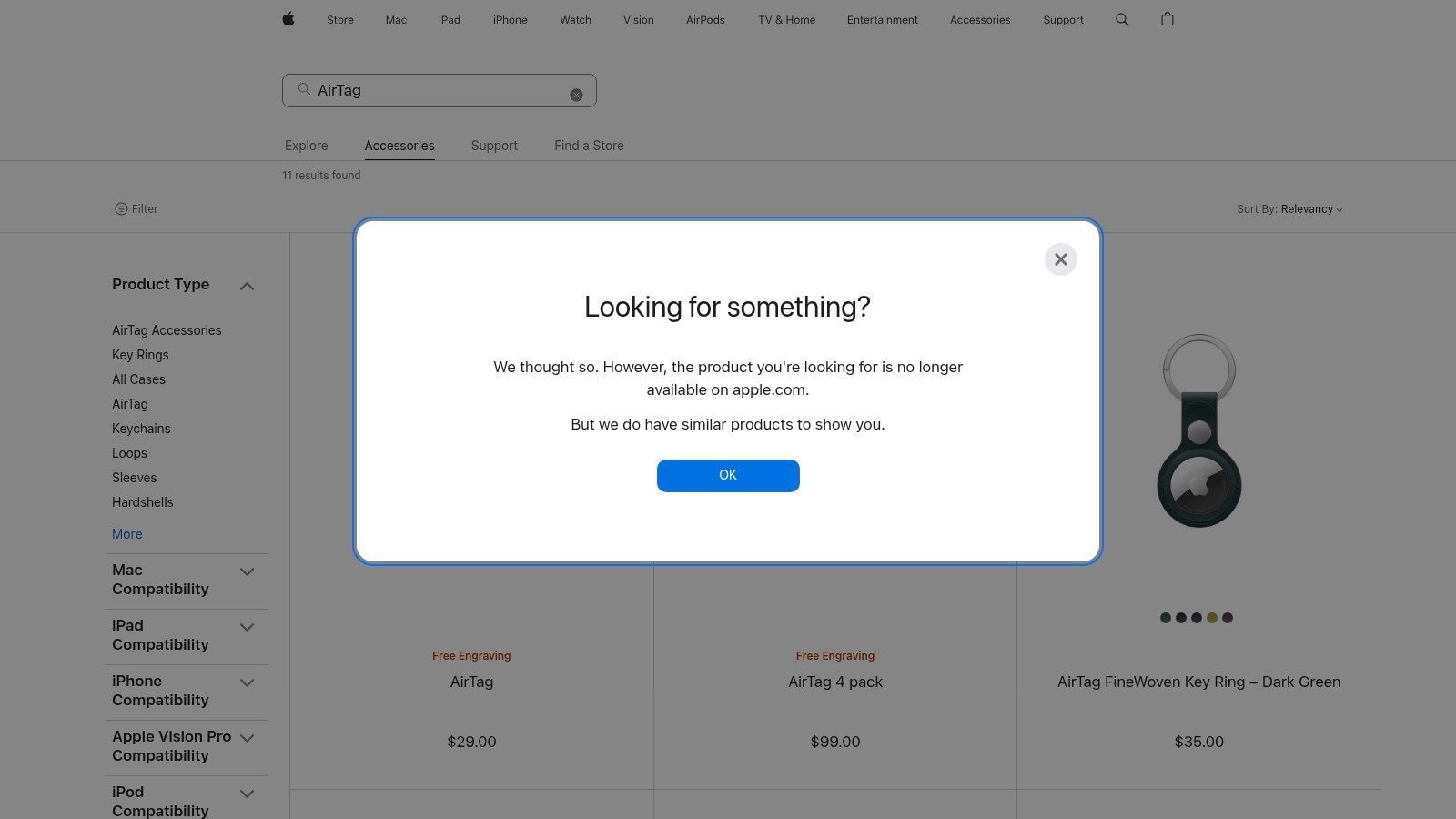Viewport: 1456px width, 819px height.
Task: Filter by All Cases product type
Action: 138,379
